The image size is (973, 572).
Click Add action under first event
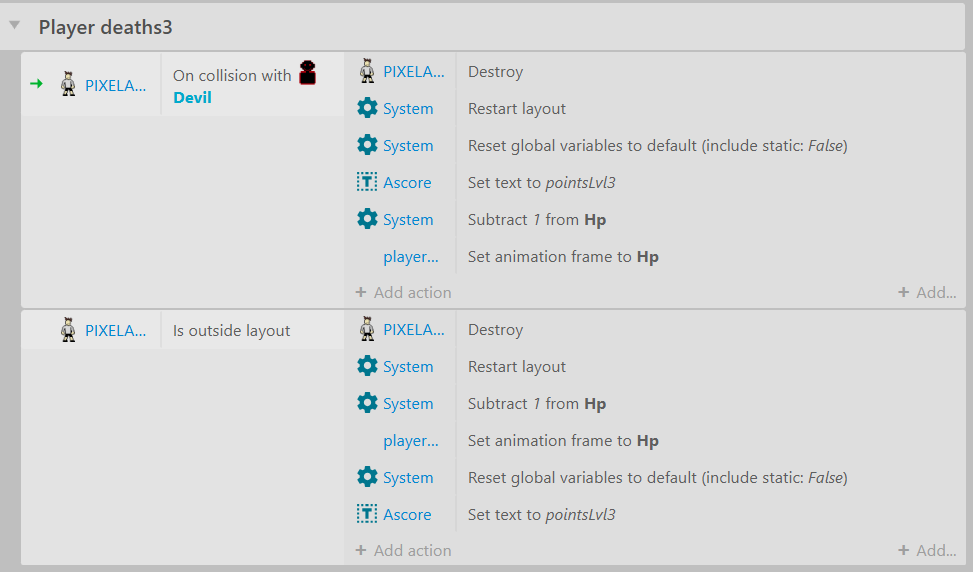[x=403, y=292]
